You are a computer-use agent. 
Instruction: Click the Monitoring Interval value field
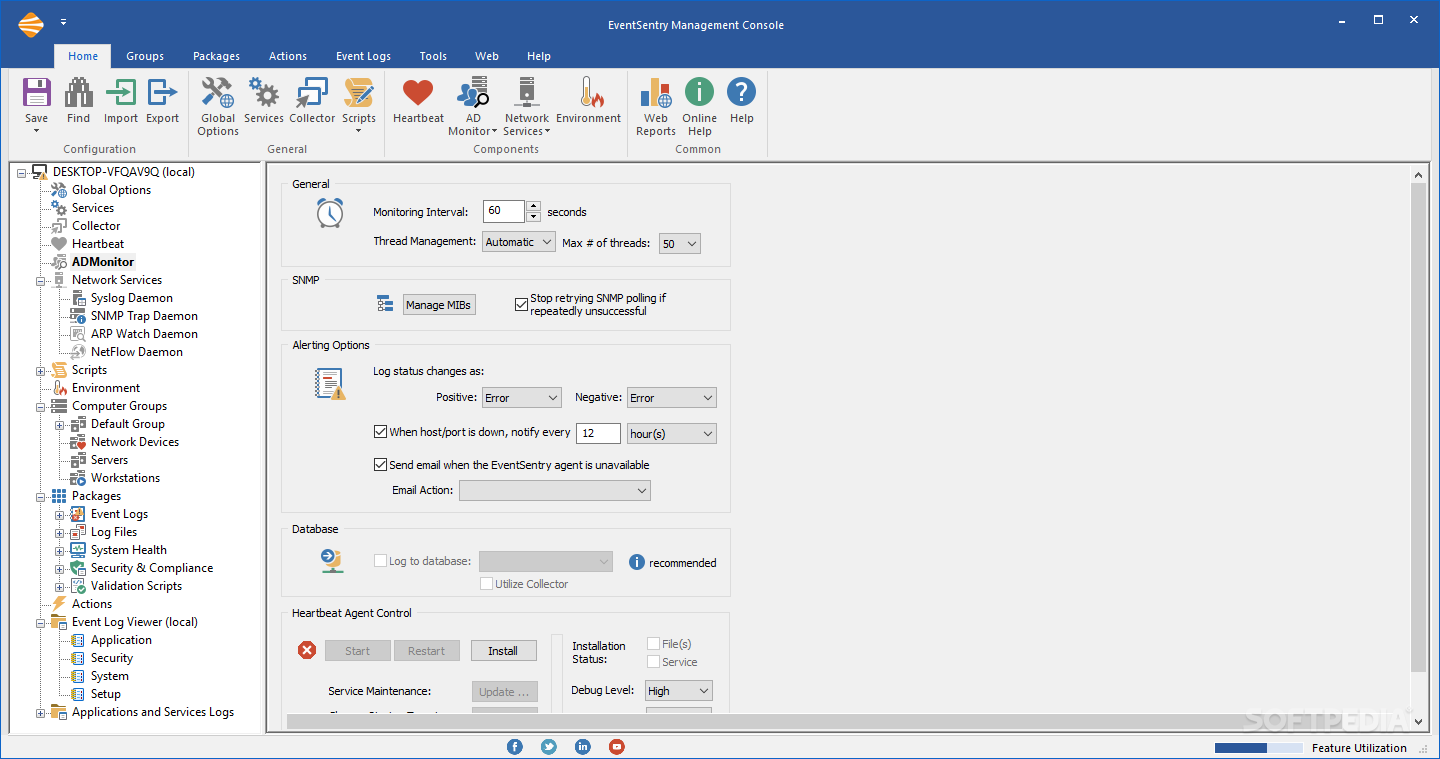tap(504, 211)
